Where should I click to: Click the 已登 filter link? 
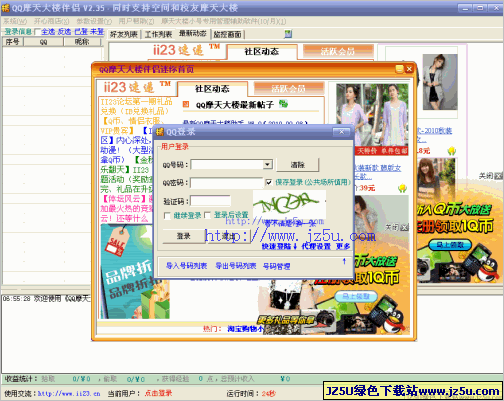81,32
